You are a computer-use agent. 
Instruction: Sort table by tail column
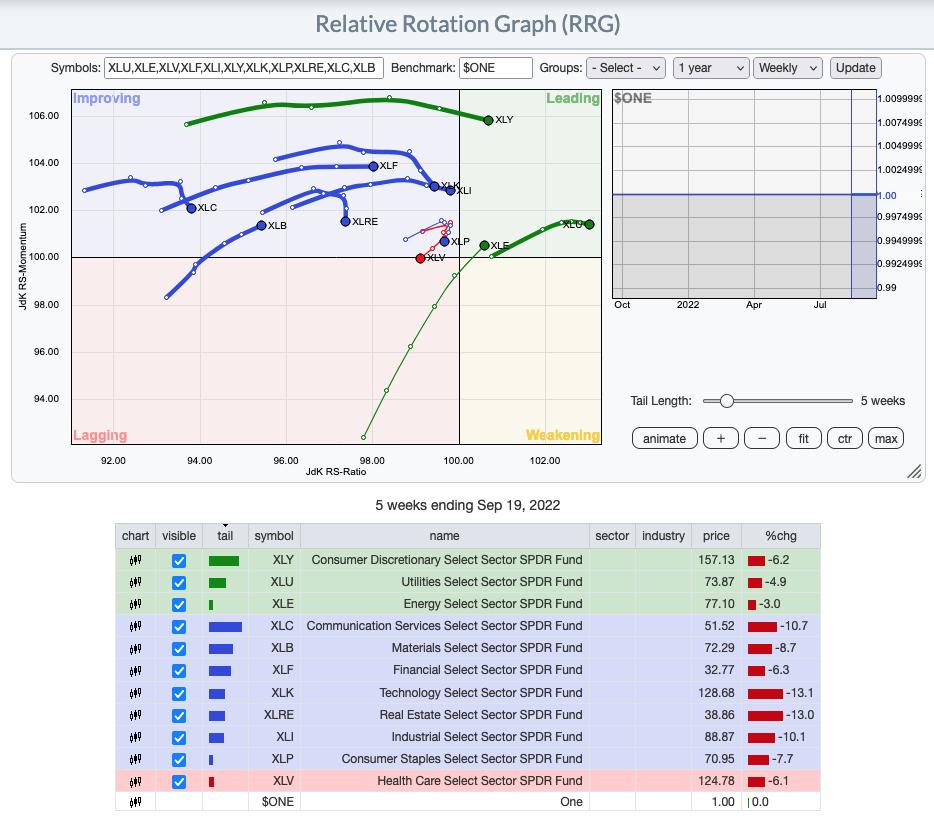pyautogui.click(x=225, y=536)
